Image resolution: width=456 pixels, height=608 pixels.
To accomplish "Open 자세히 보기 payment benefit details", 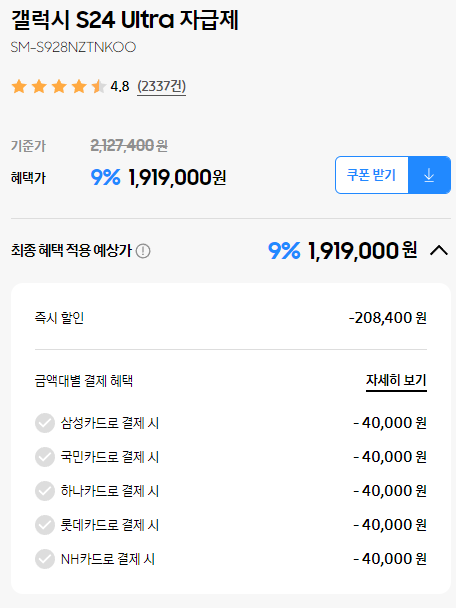I will pos(396,381).
